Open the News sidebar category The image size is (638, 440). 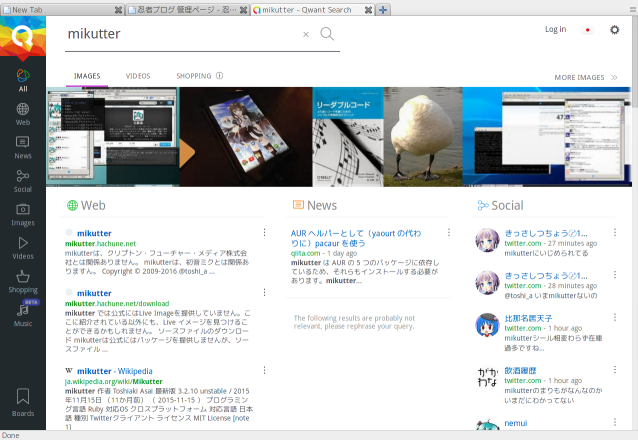[23, 147]
